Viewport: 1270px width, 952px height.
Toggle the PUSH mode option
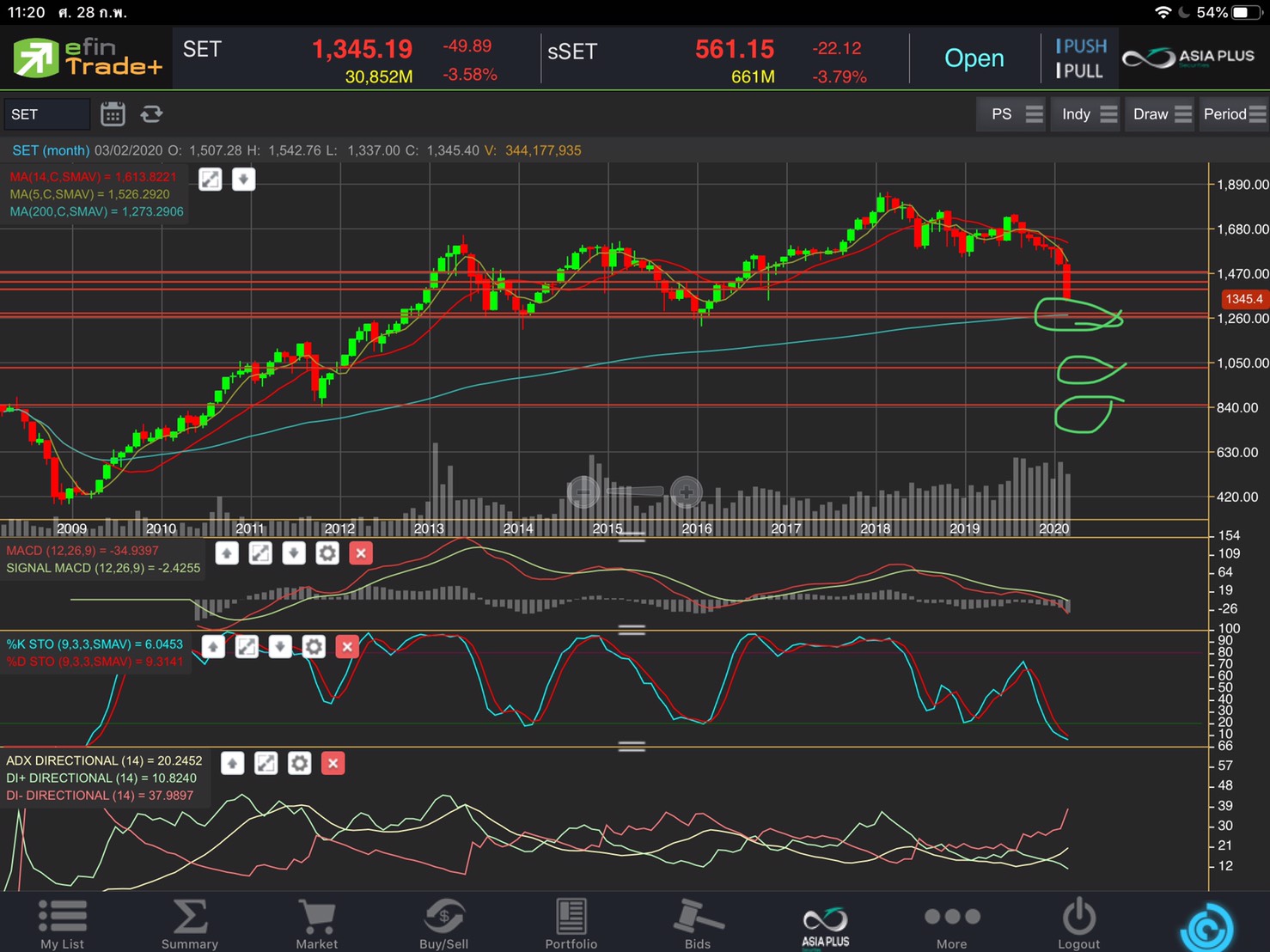point(1080,46)
